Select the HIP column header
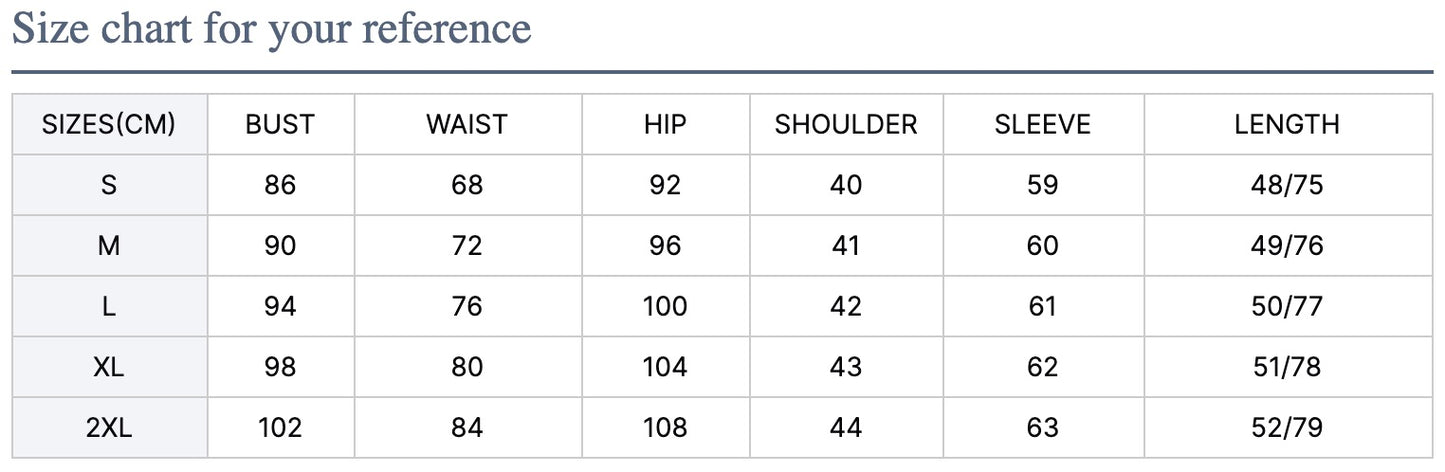 [x=665, y=125]
